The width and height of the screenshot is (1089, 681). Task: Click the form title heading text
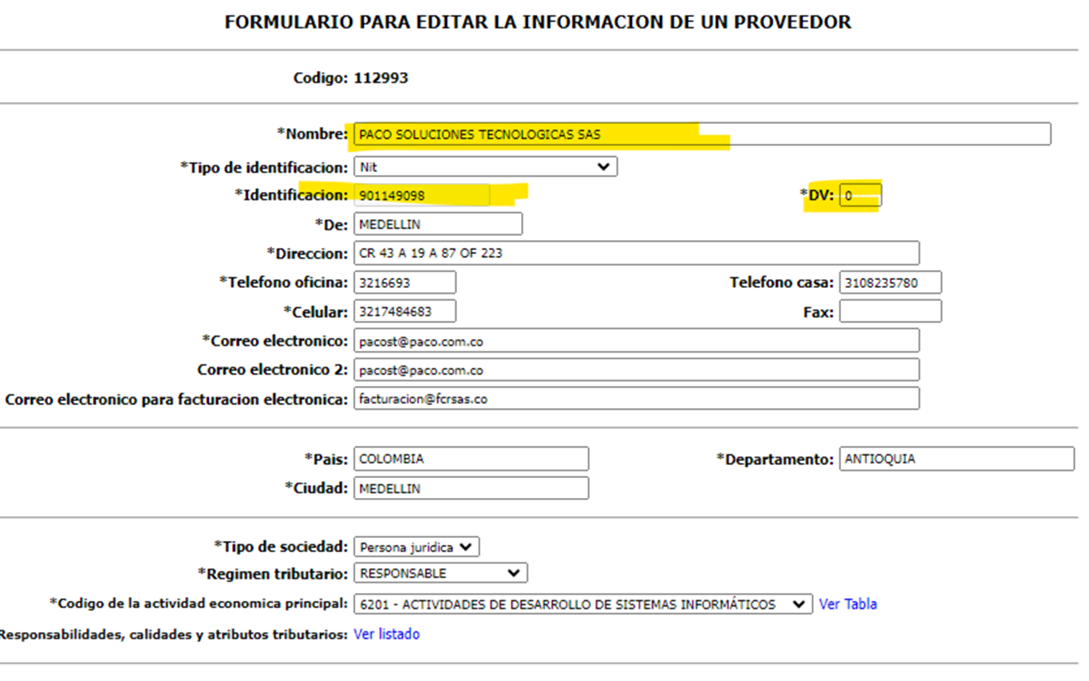point(538,22)
